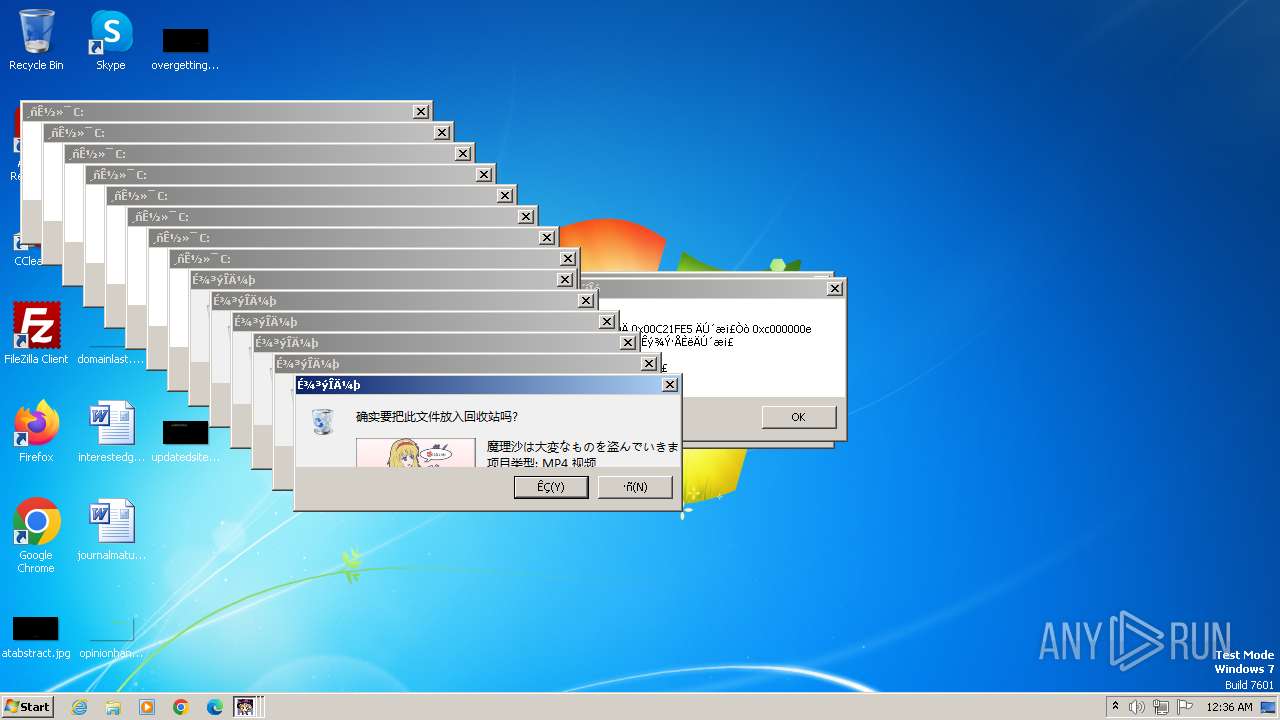The height and width of the screenshot is (720, 1280).
Task: Open the network tray icon
Action: point(1161,707)
